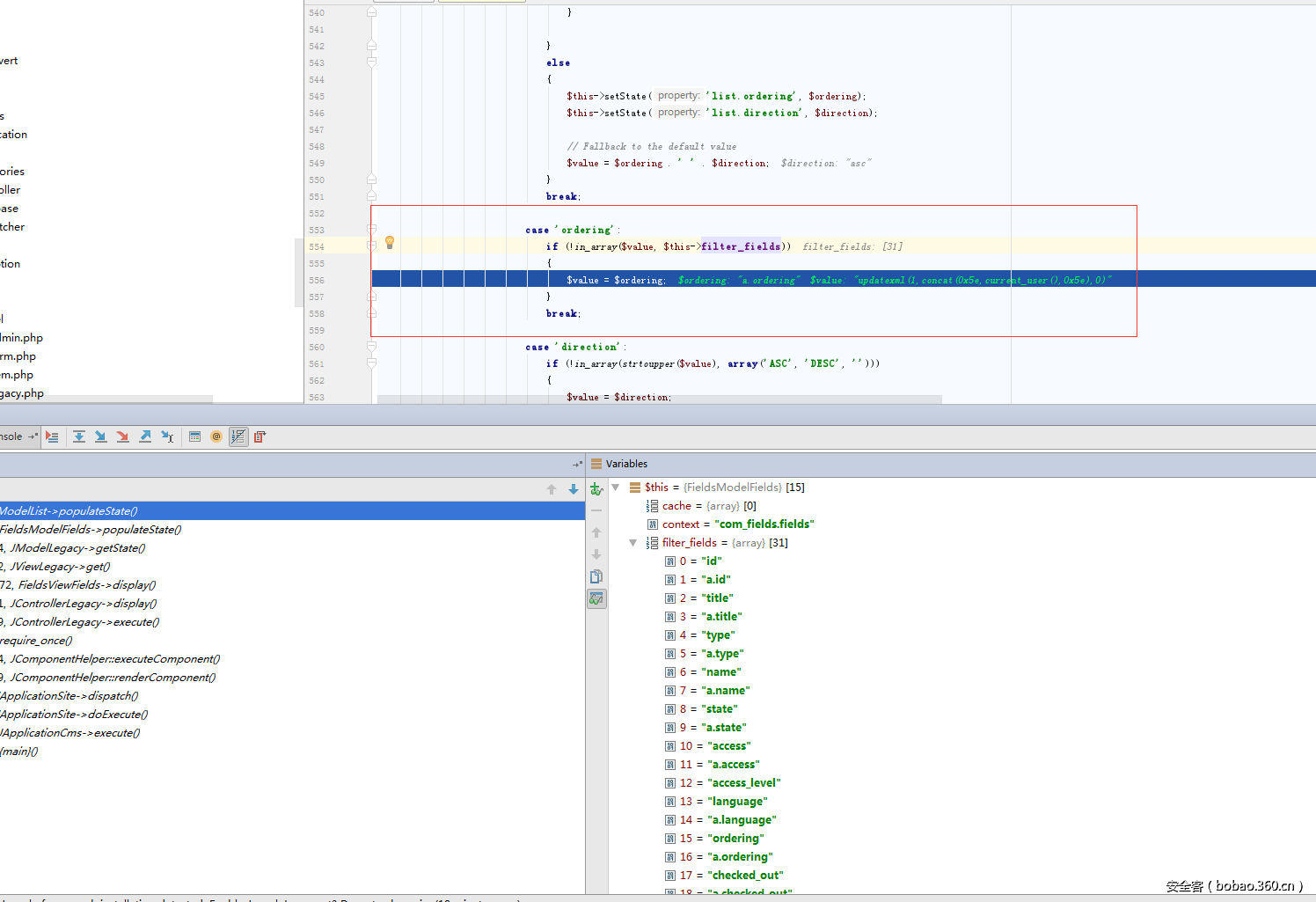Screen dimensions: 1316x902
Task: Toggle the show values inline button
Action: tap(238, 436)
